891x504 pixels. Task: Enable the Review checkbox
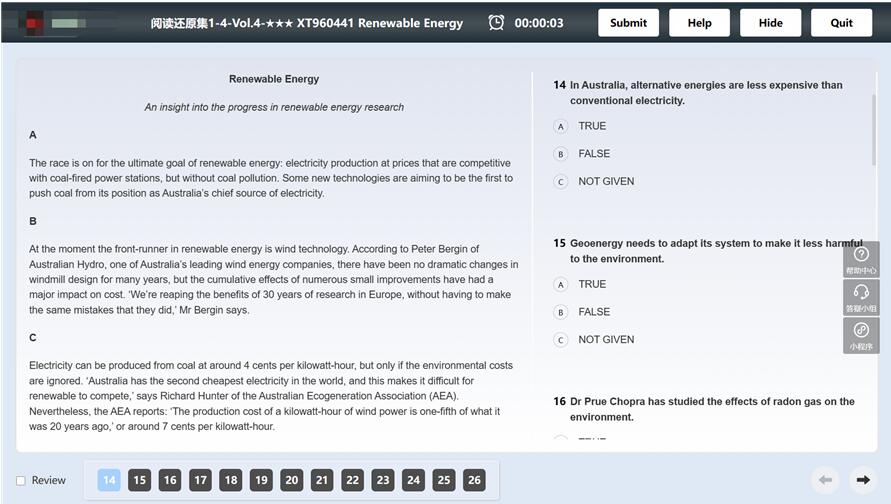(x=21, y=481)
